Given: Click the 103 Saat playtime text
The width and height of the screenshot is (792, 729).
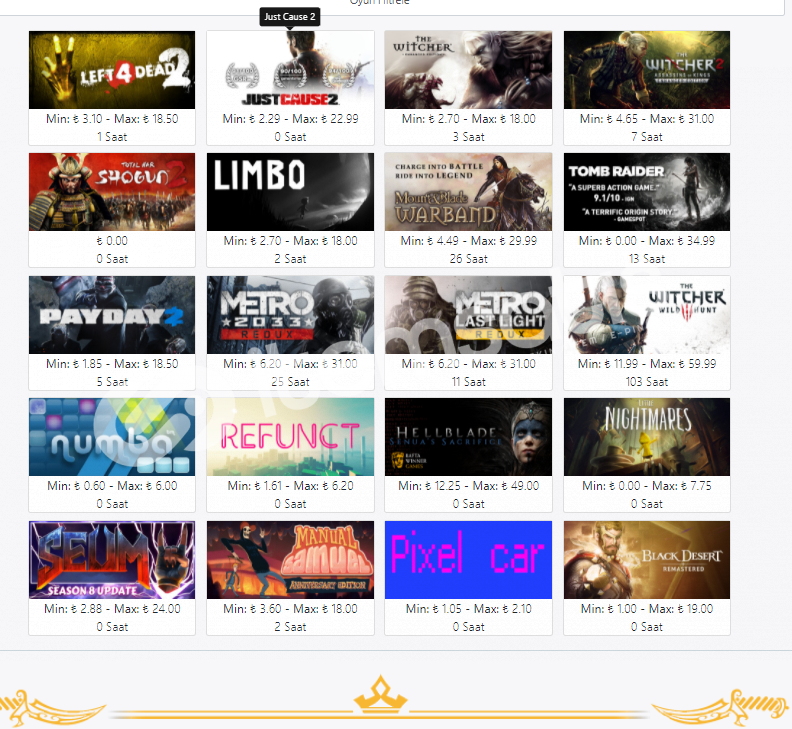Looking at the screenshot, I should [647, 382].
